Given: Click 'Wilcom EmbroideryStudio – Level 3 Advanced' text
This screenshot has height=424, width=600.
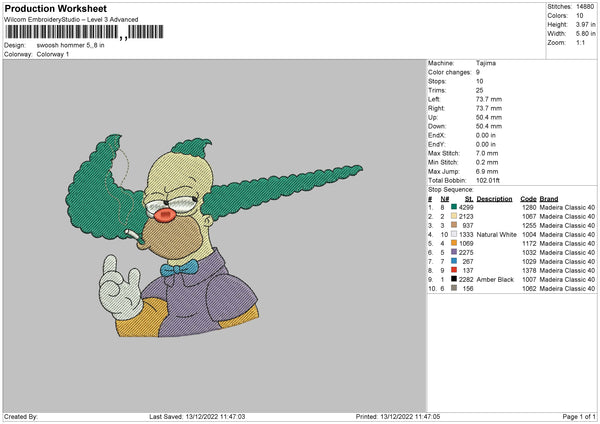Looking at the screenshot, I should pos(71,20).
